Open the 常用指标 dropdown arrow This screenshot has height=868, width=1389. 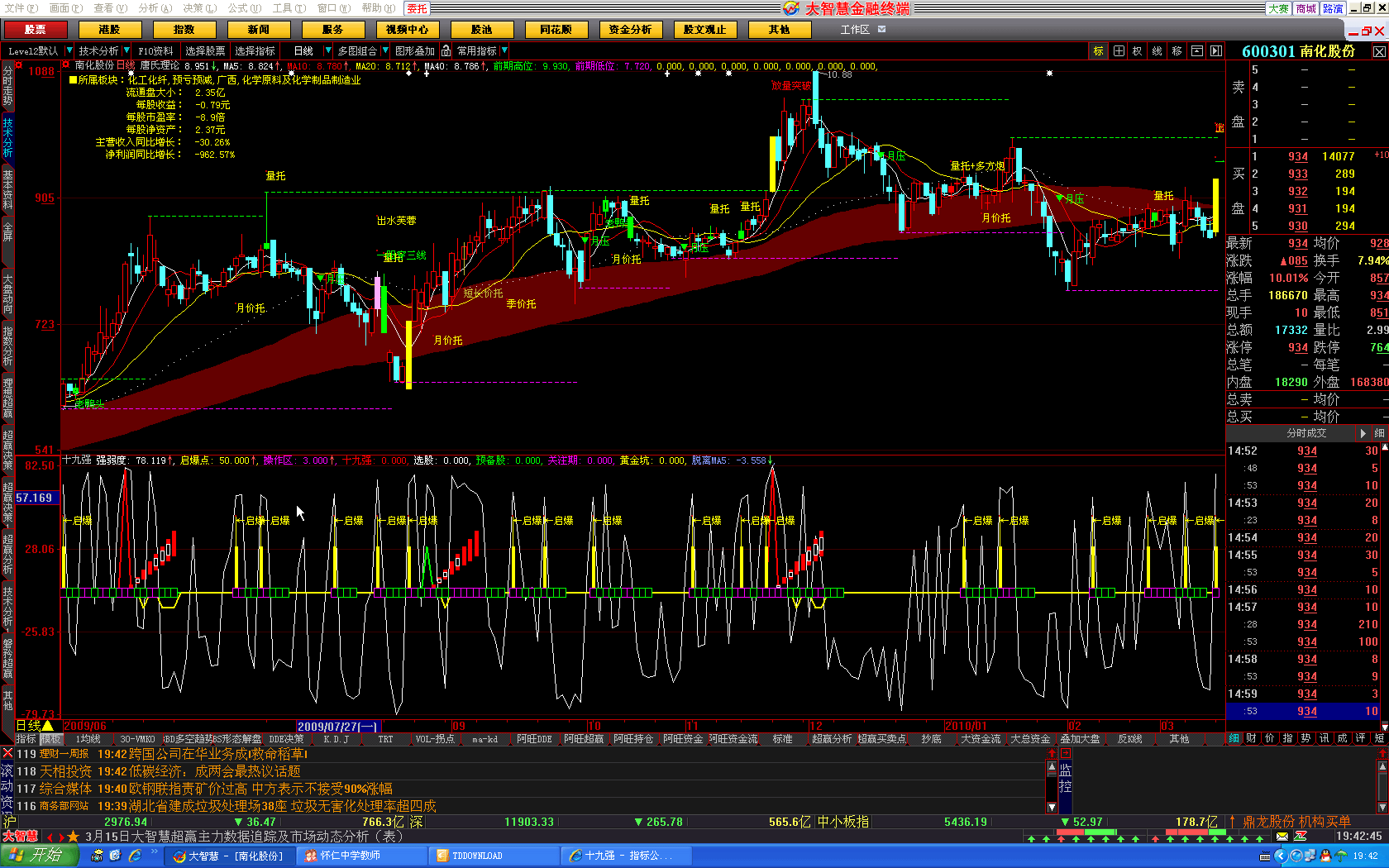[x=504, y=51]
